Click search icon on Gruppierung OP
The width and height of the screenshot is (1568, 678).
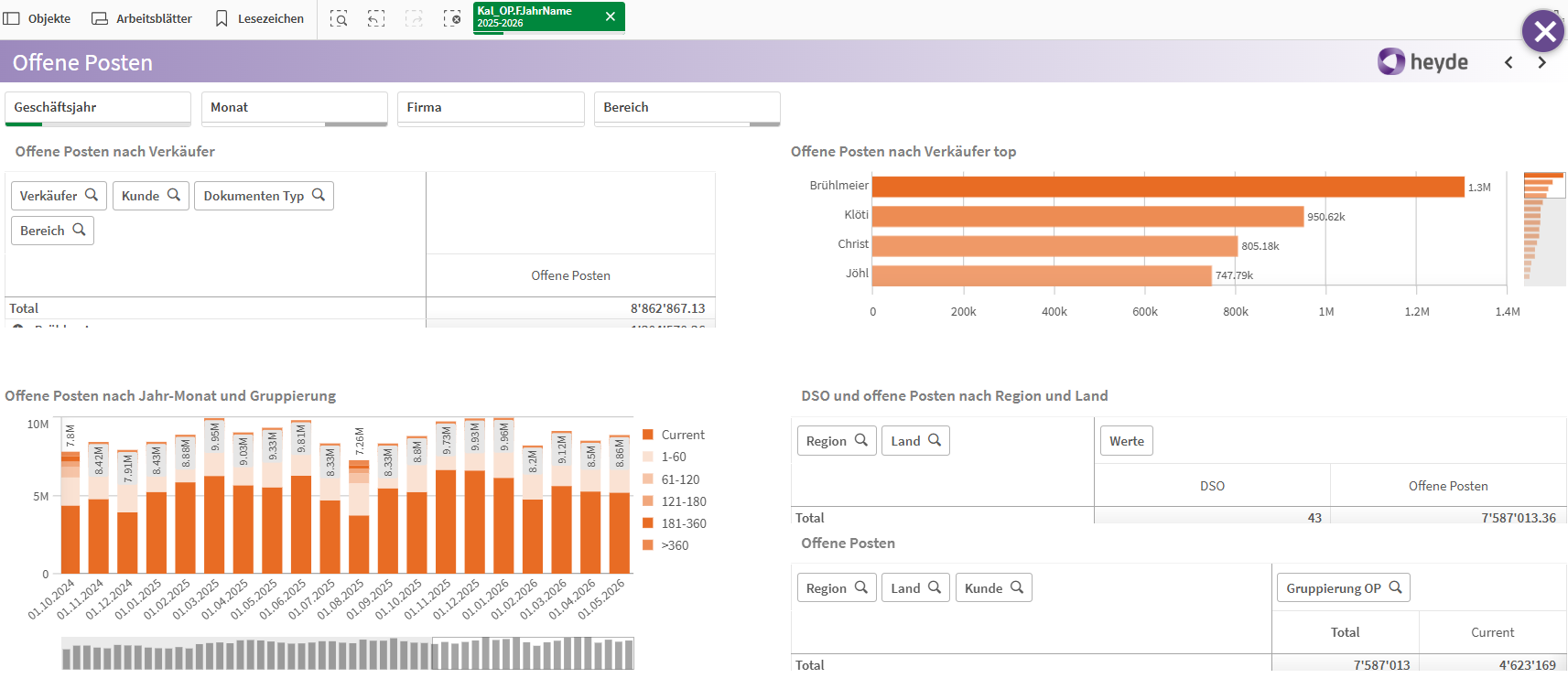pyautogui.click(x=1395, y=587)
